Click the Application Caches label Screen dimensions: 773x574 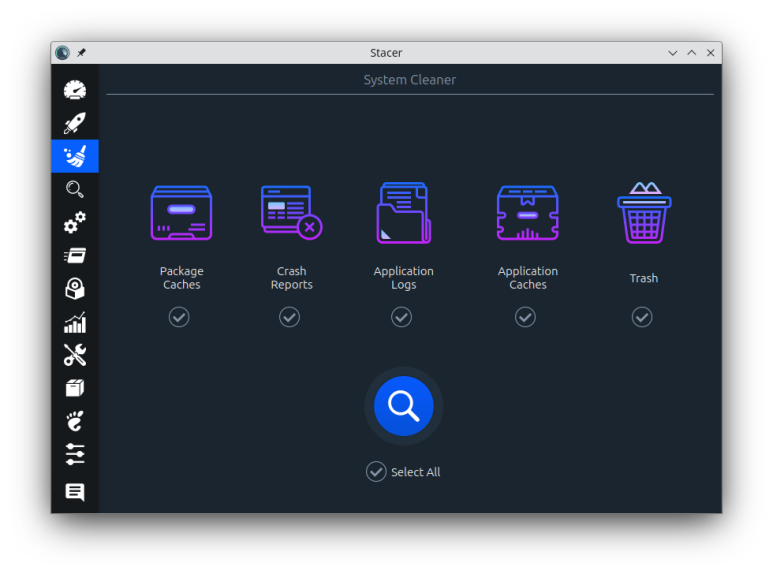pos(527,278)
